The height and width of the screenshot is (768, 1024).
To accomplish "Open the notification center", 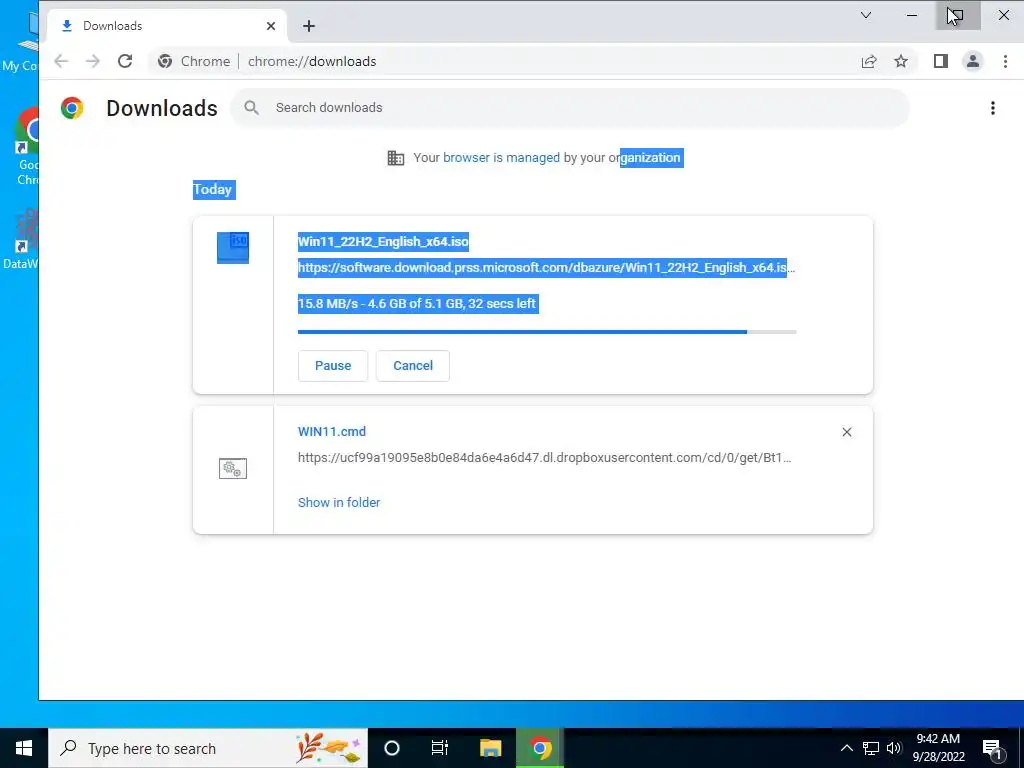I will tap(993, 748).
